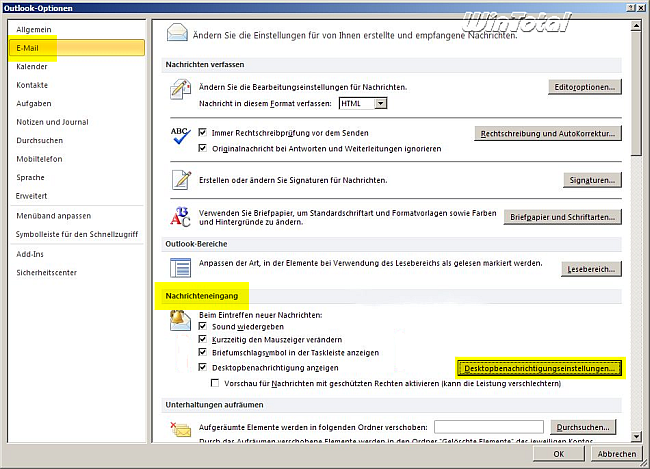Screen dimensions: 650x469
Task: Click the help question mark in the title bar
Action: pos(631,7)
